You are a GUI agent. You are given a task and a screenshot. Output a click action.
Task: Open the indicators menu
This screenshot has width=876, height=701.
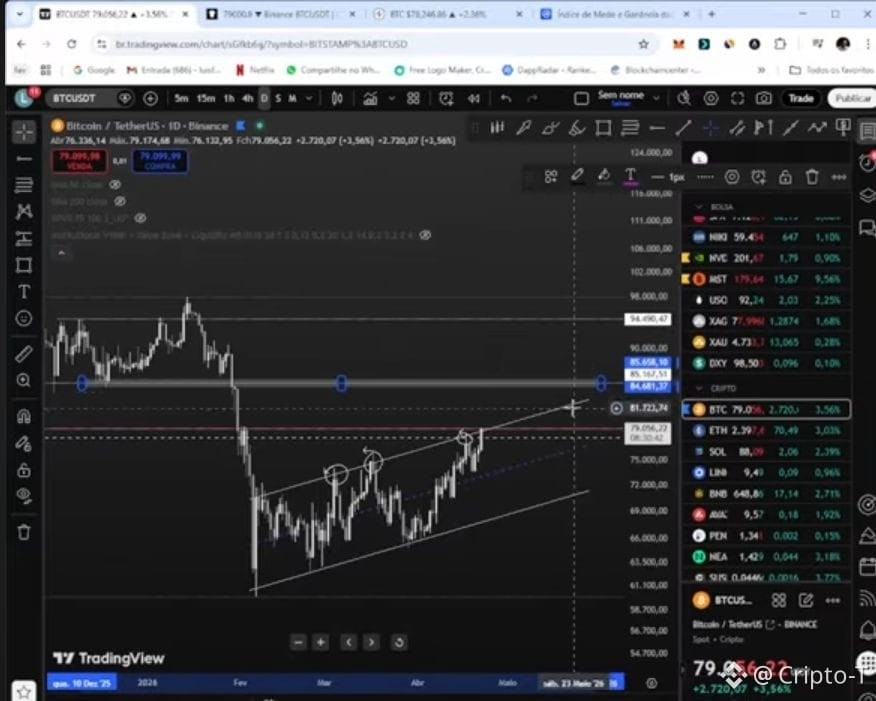pyautogui.click(x=370, y=99)
